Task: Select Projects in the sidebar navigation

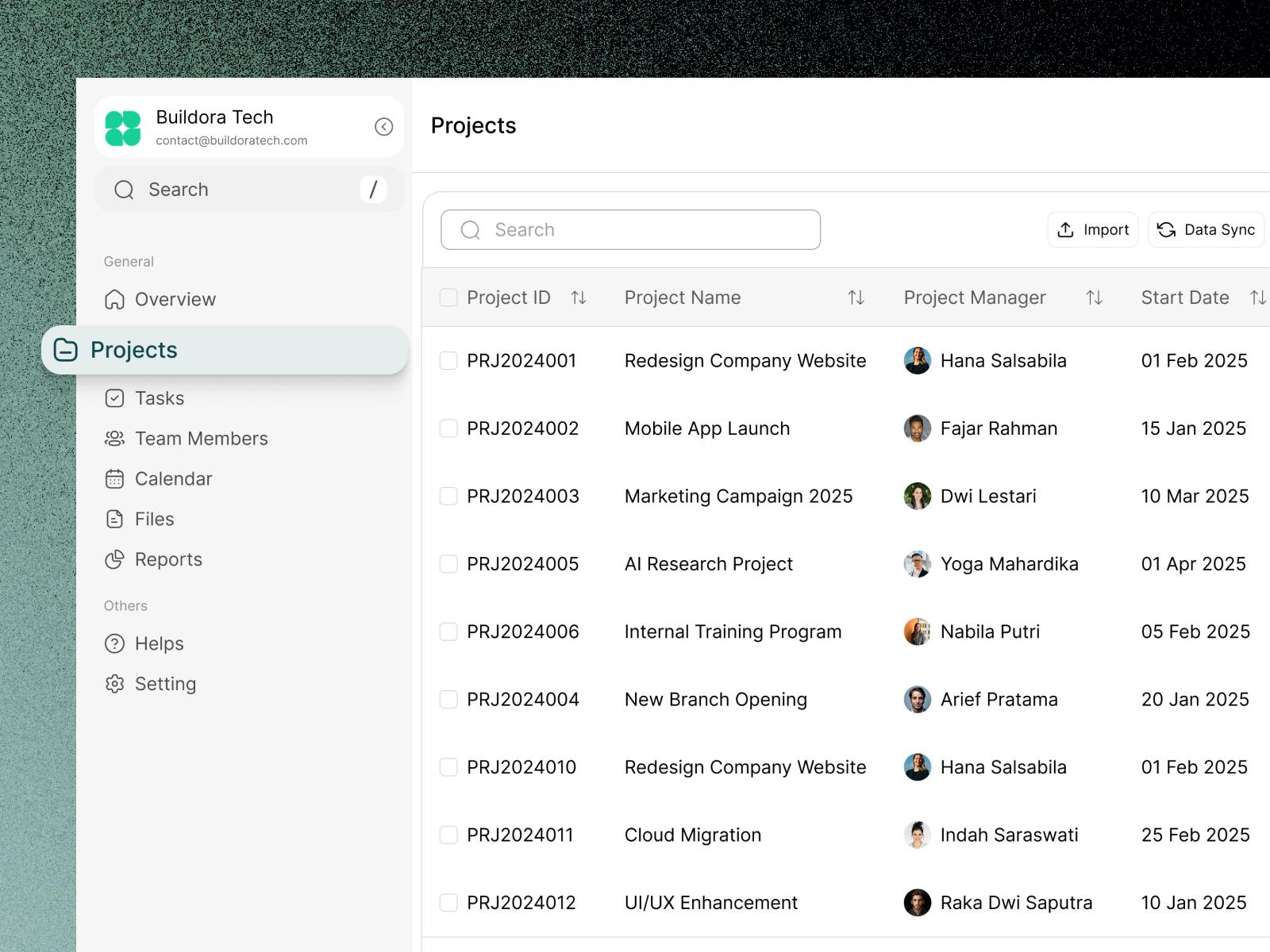Action: tap(133, 350)
